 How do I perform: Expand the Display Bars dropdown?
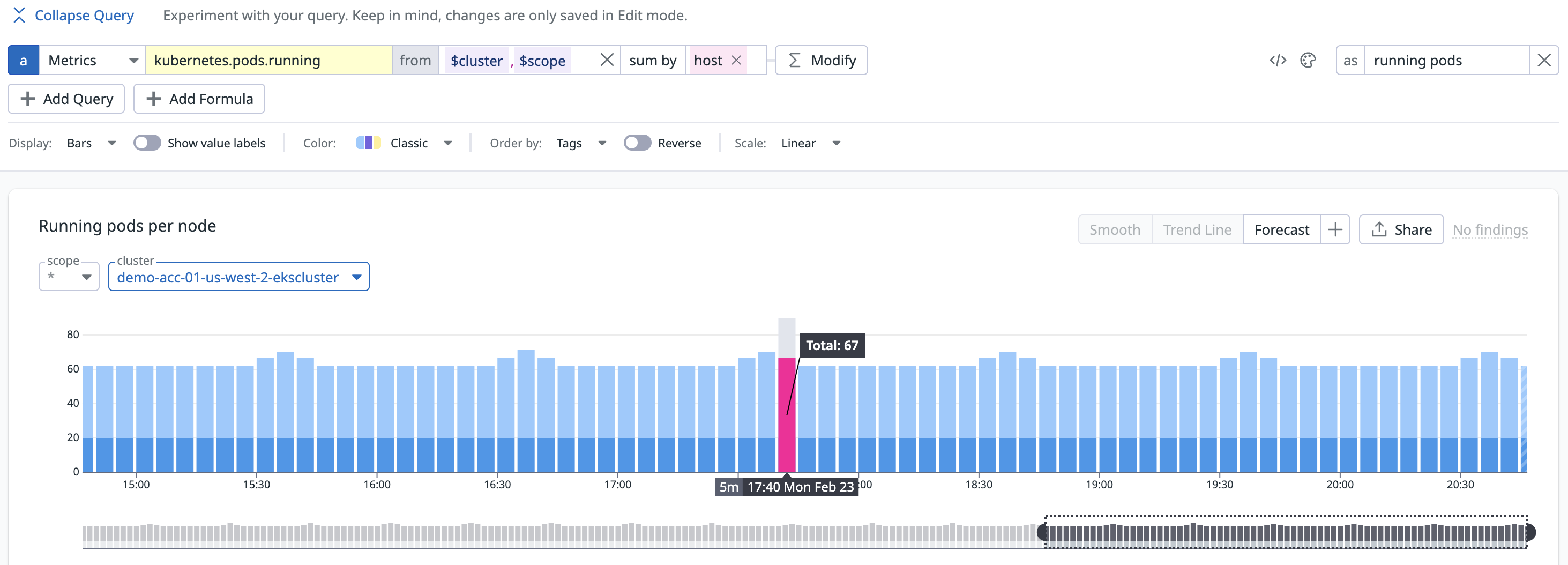tap(91, 143)
